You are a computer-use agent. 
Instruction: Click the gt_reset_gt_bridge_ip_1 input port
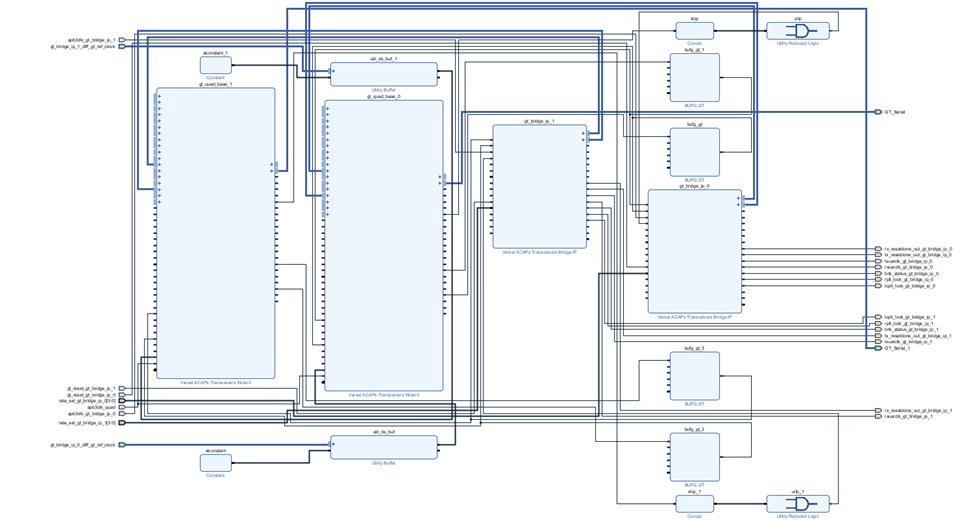pyautogui.click(x=122, y=389)
